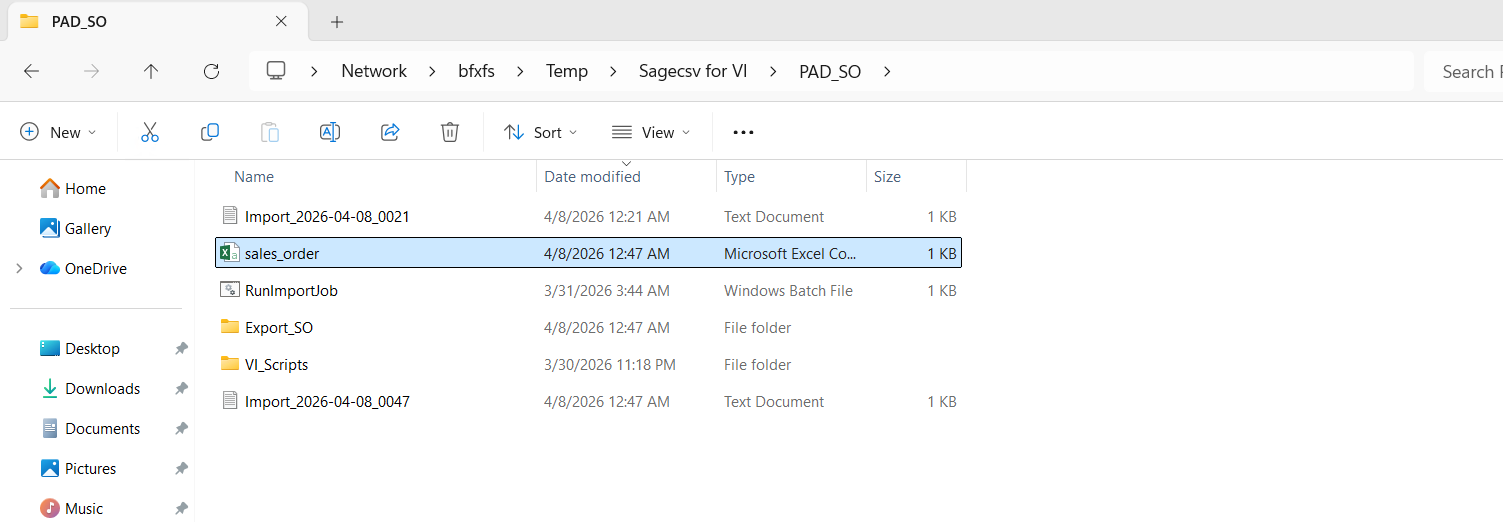The height and width of the screenshot is (522, 1503).
Task: Select the Import_2026-04-08_0021 file name
Action: pos(327,217)
